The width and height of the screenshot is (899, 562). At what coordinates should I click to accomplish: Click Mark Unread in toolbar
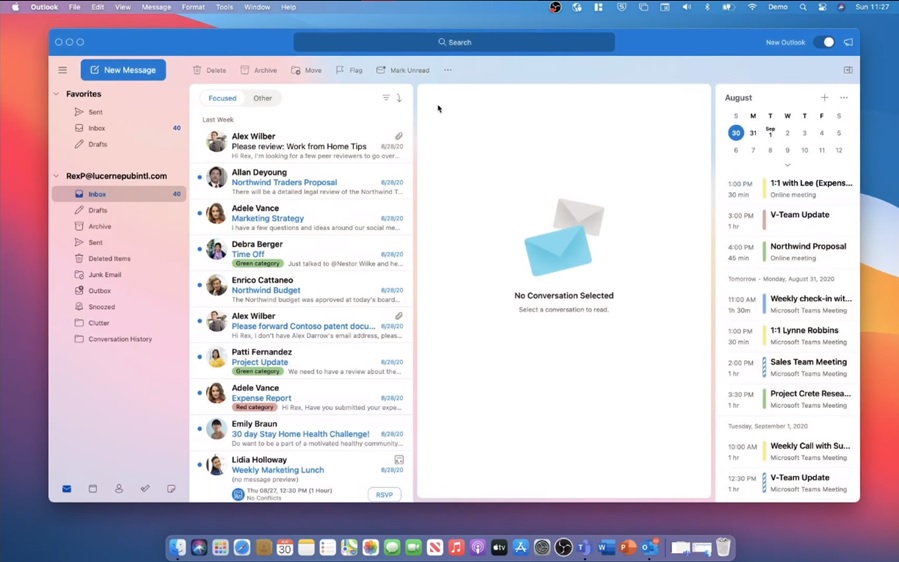[x=402, y=70]
